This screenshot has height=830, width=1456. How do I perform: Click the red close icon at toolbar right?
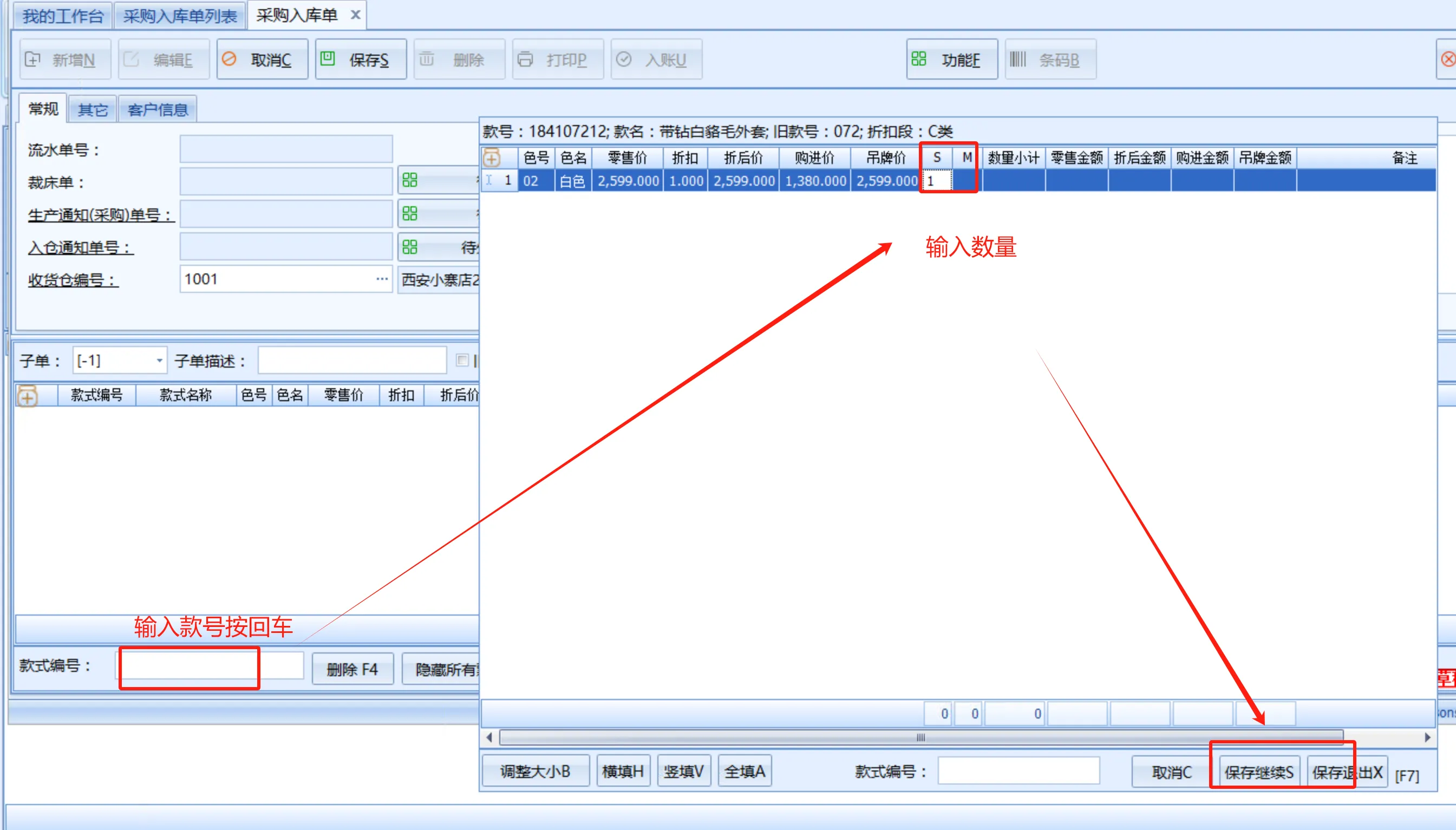[1447, 60]
